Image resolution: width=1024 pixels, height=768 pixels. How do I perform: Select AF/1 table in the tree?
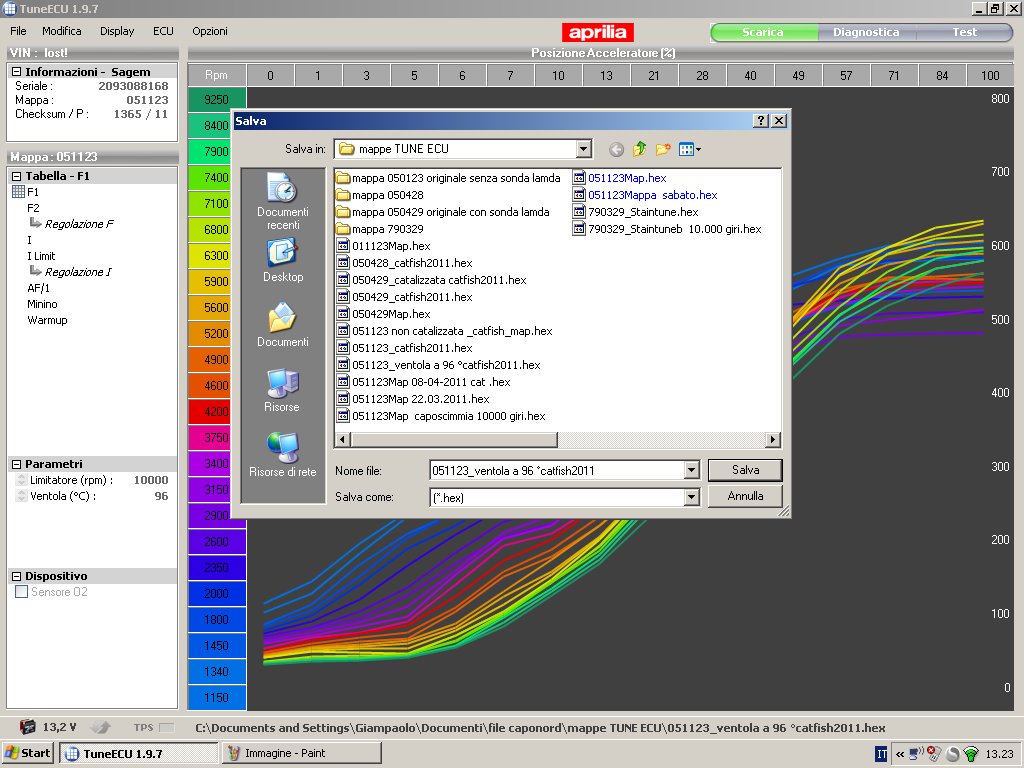click(x=39, y=288)
